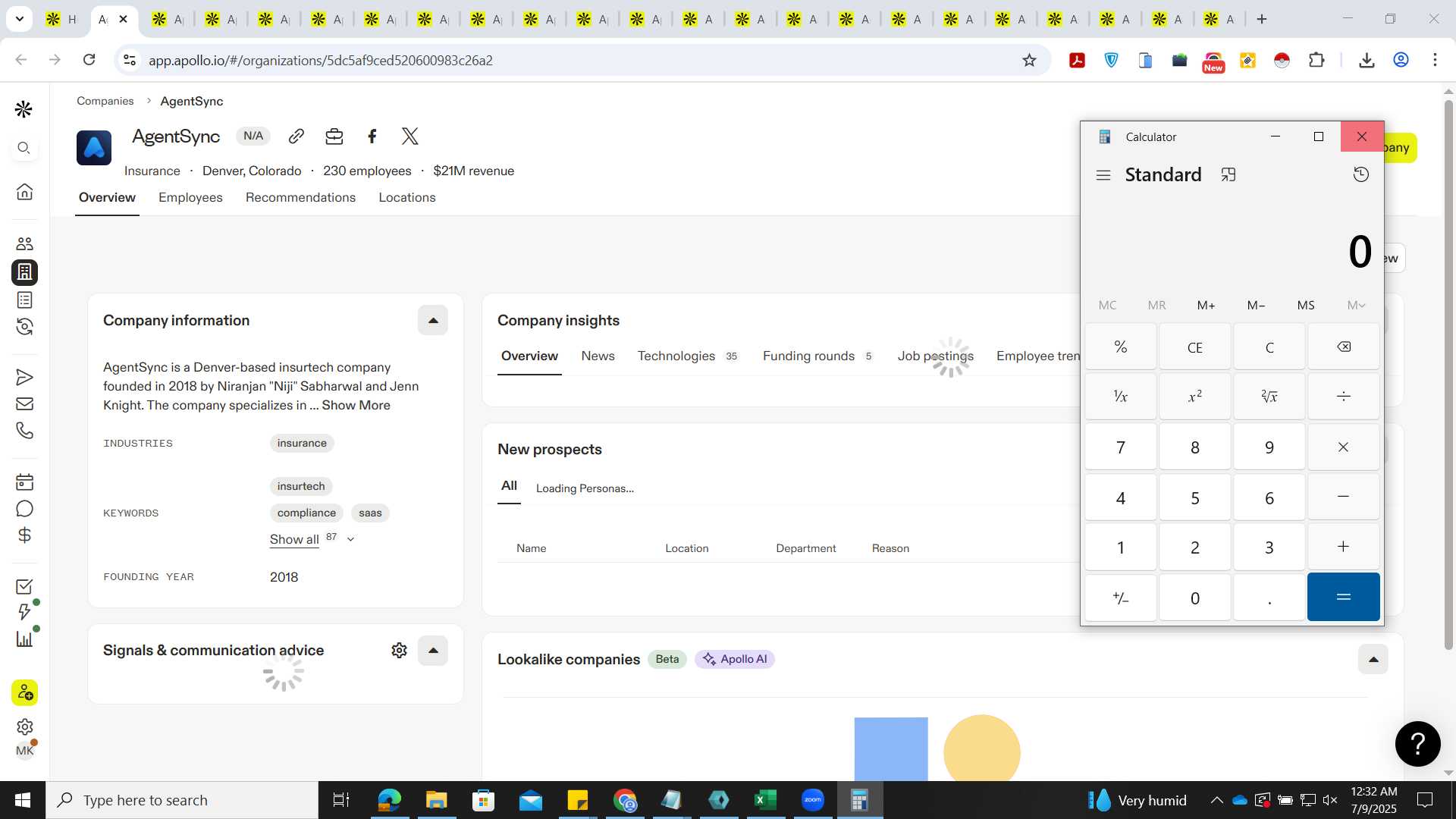Open Tasks checkbox icon in sidebar

[24, 586]
